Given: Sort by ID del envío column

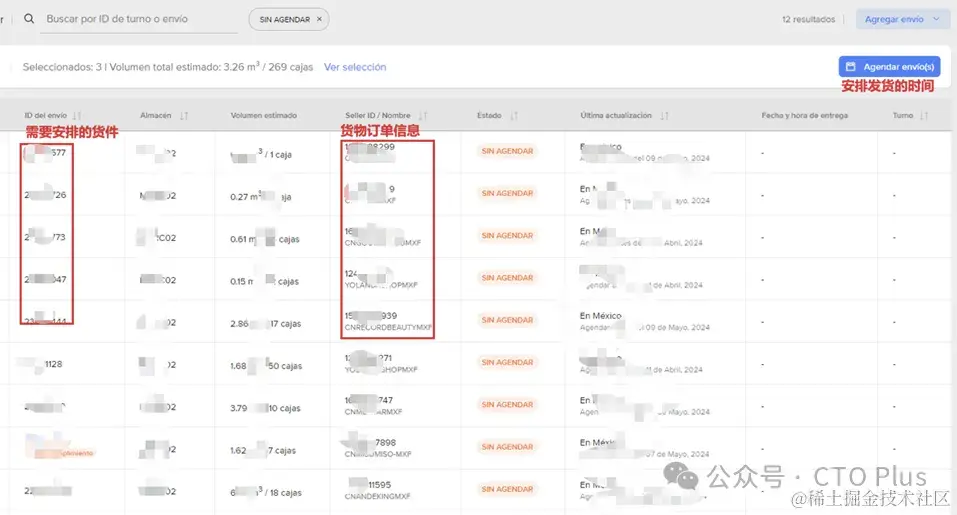Looking at the screenshot, I should [77, 115].
